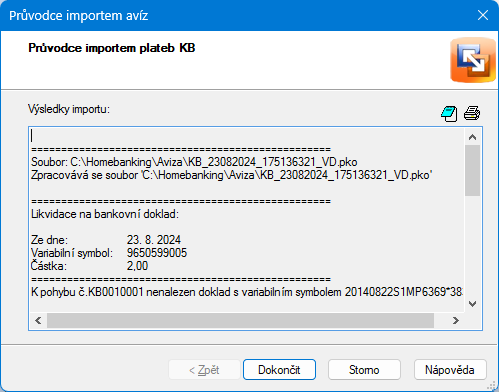
Task: Click the Storno button
Action: [x=364, y=370]
